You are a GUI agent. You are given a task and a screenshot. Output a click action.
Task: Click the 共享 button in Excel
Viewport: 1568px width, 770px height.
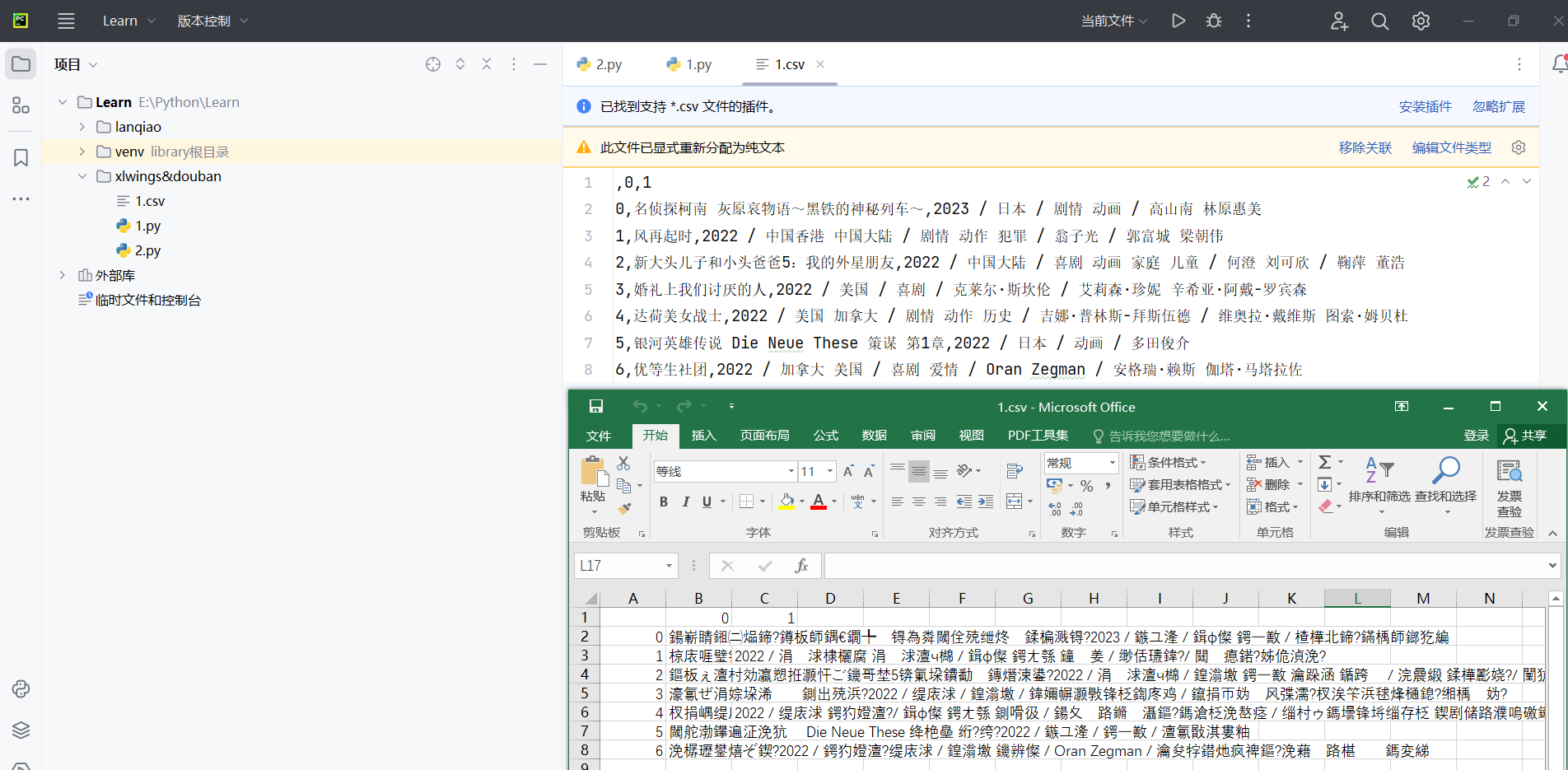coord(1525,436)
